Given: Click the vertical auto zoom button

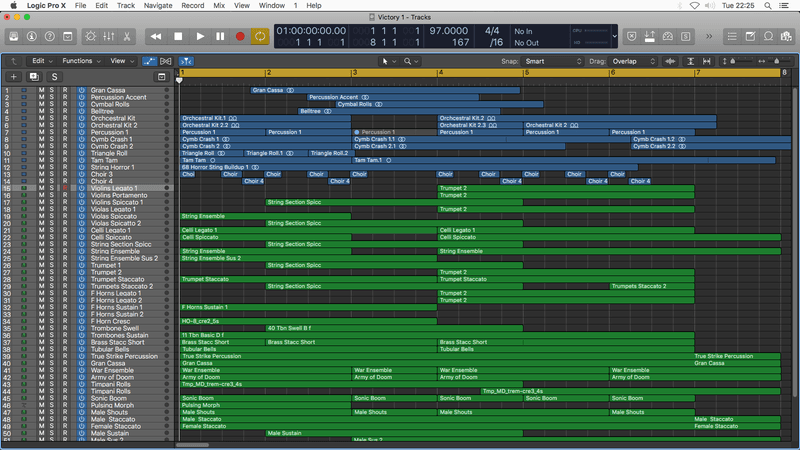Looking at the screenshot, I should (x=690, y=61).
